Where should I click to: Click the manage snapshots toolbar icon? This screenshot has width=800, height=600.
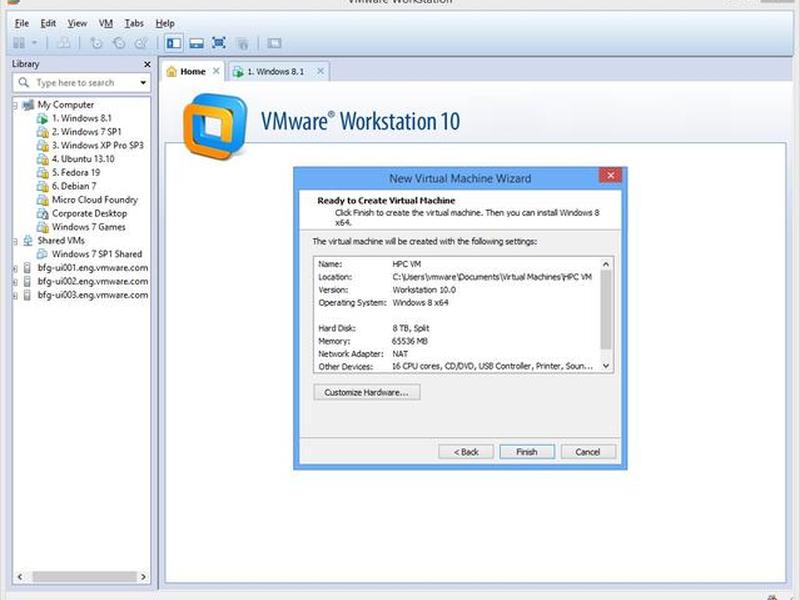(141, 43)
